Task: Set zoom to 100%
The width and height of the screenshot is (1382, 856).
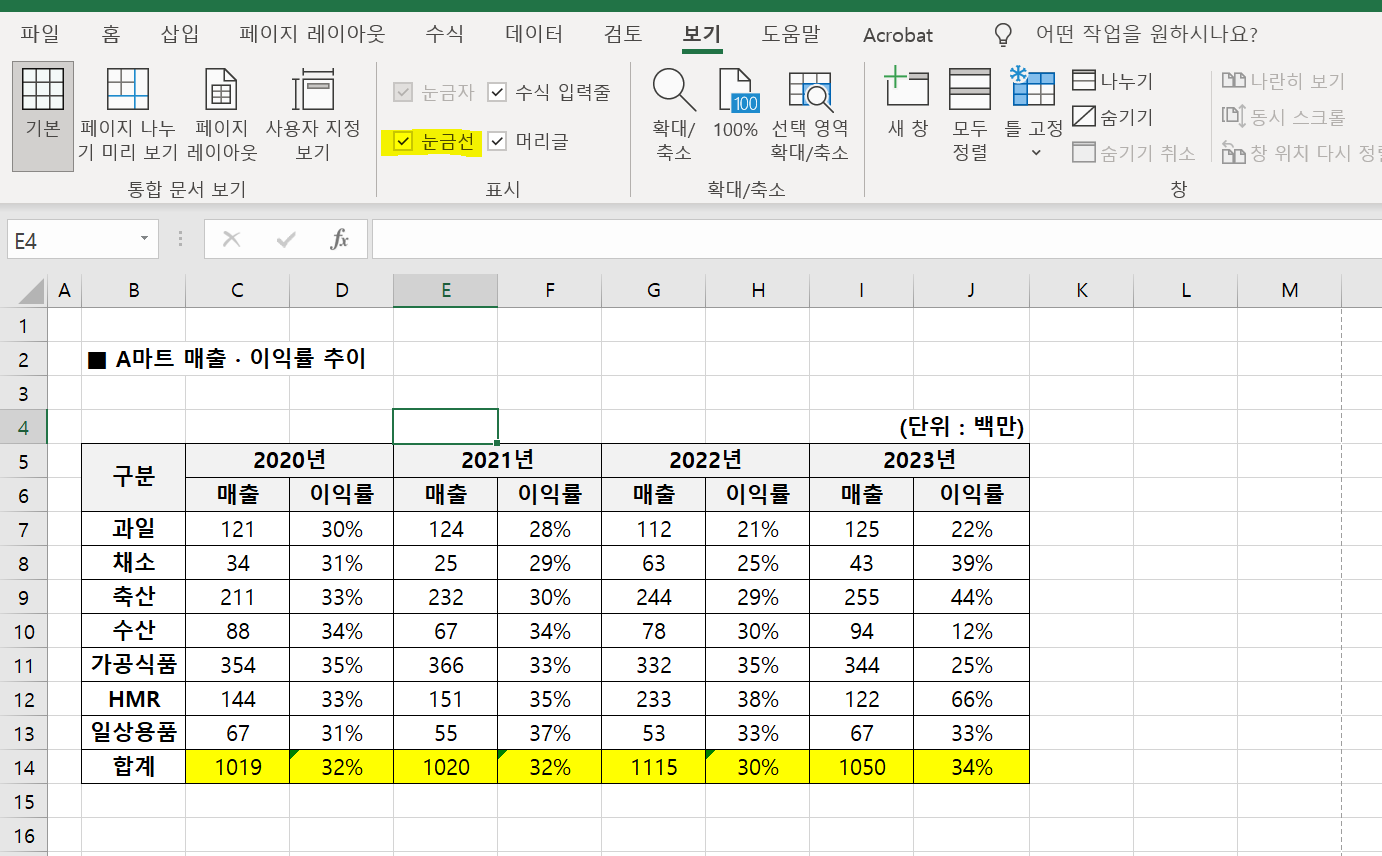Action: click(735, 105)
